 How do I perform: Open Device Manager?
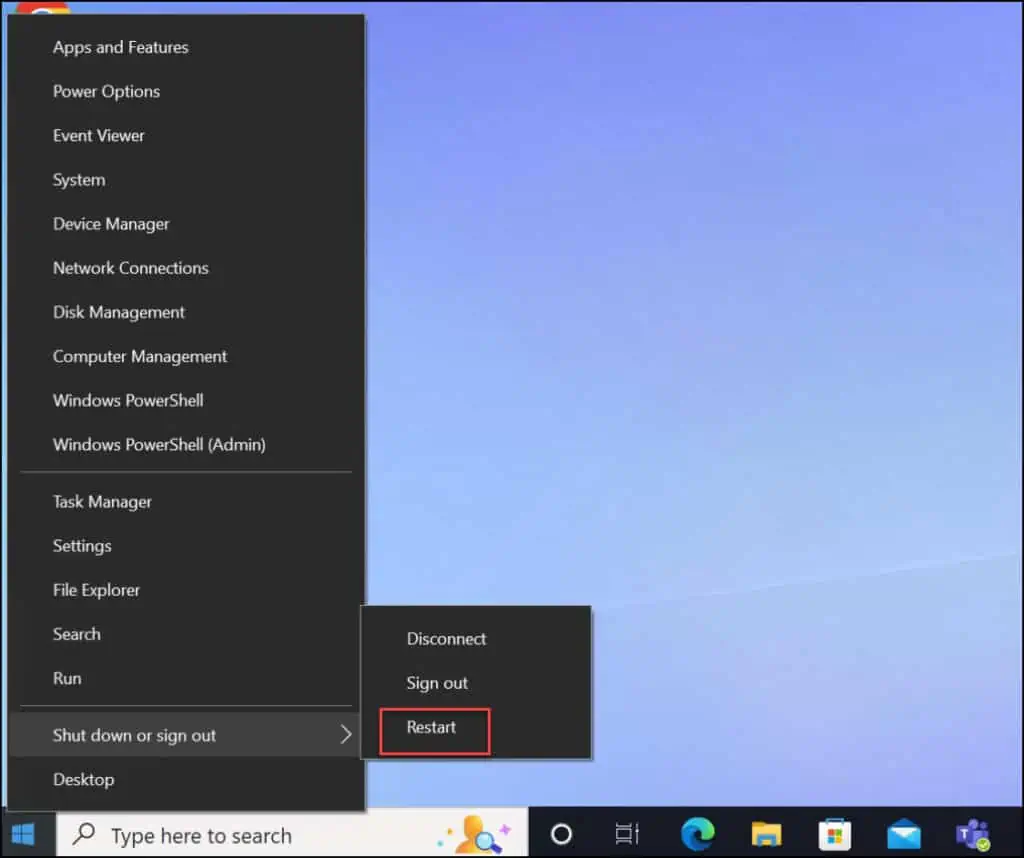tap(185, 224)
